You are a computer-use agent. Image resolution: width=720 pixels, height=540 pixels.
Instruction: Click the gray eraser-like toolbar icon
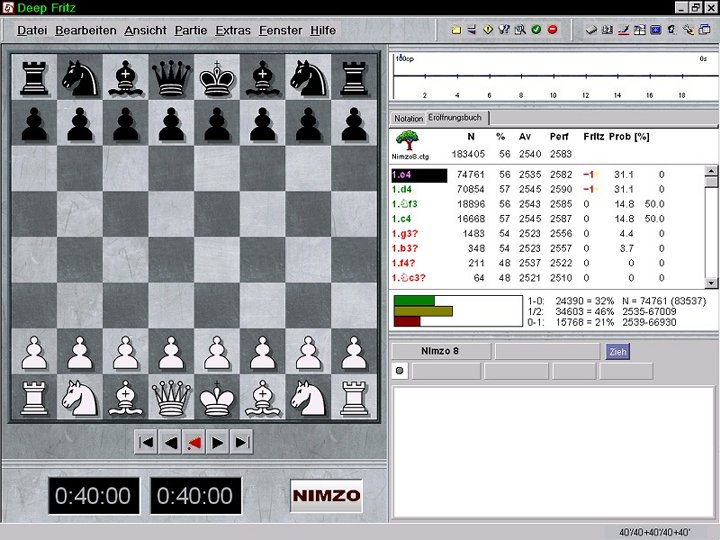pos(591,30)
